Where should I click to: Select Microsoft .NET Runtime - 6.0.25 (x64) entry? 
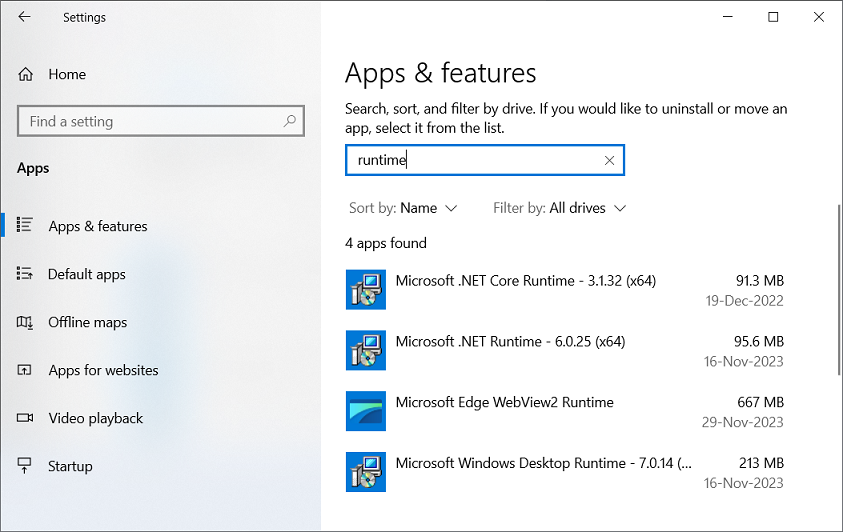[x=510, y=341]
